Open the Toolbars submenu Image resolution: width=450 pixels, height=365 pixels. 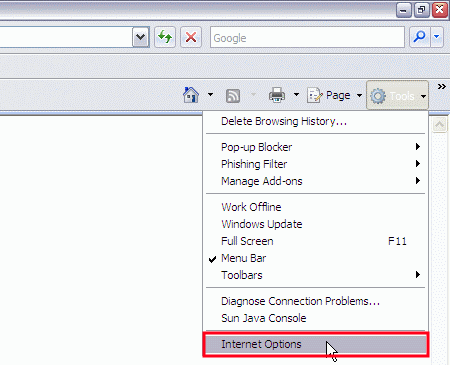[315, 275]
